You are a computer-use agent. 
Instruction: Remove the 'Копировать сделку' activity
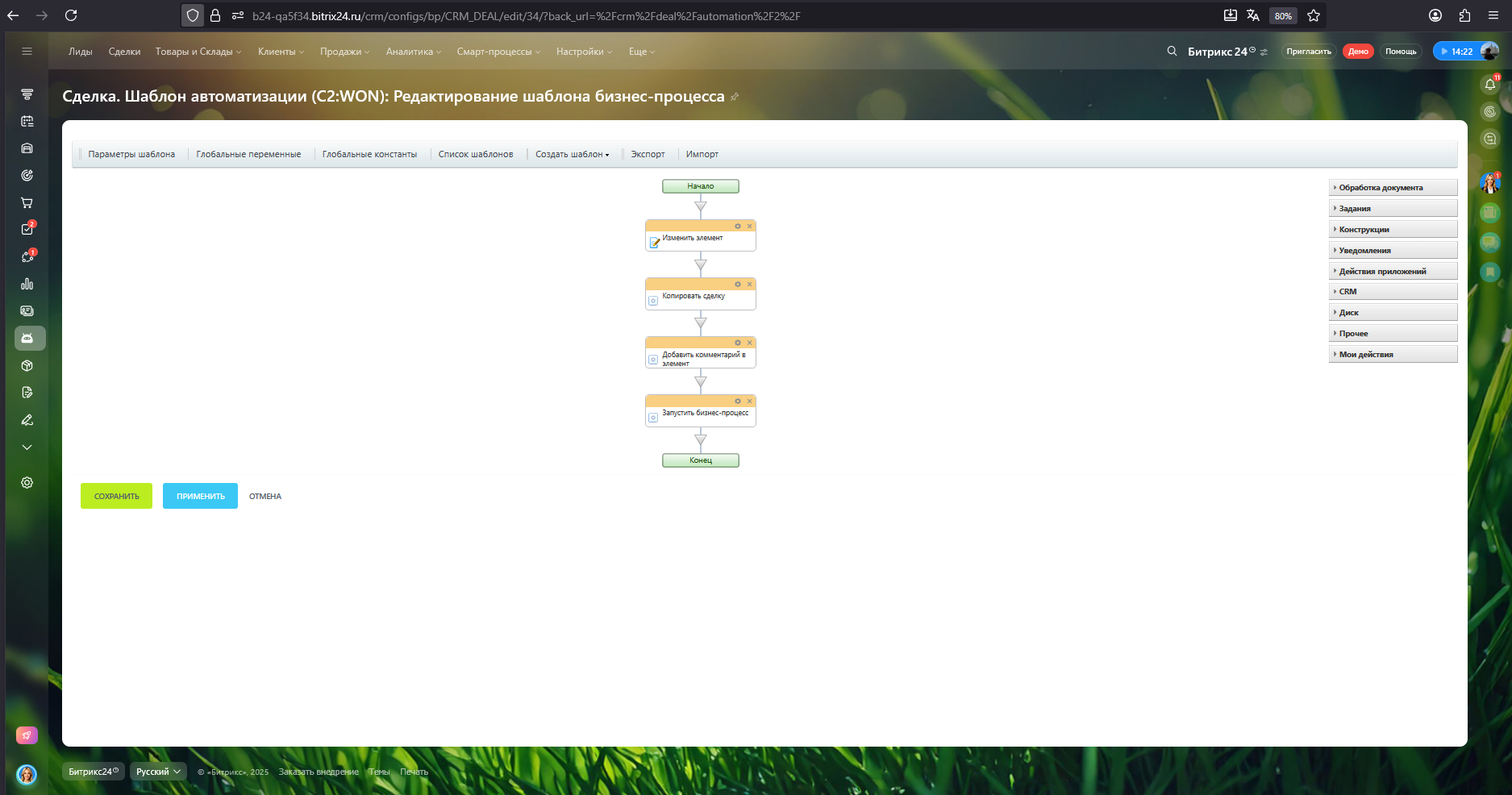749,285
